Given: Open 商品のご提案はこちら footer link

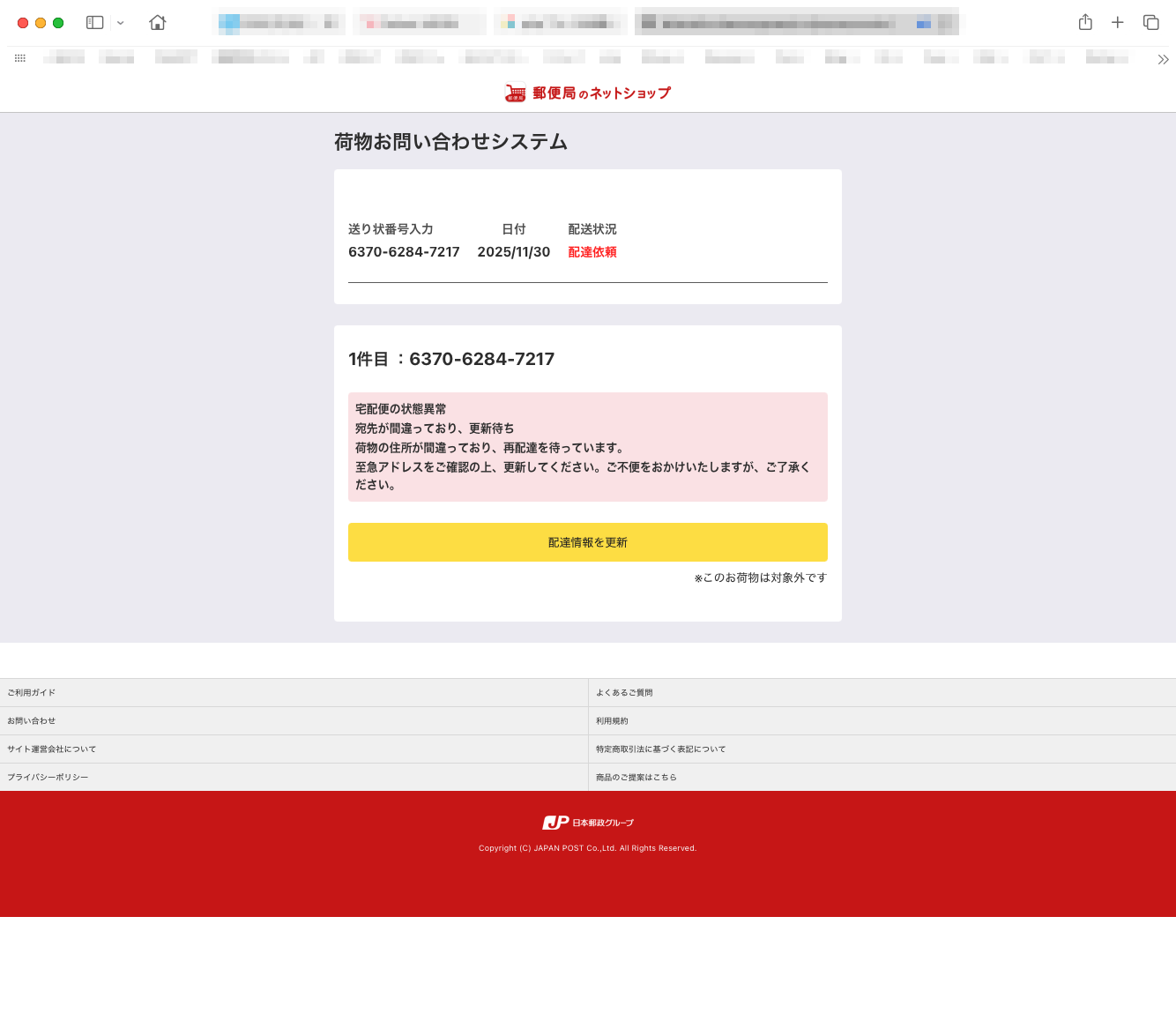Looking at the screenshot, I should (x=636, y=778).
